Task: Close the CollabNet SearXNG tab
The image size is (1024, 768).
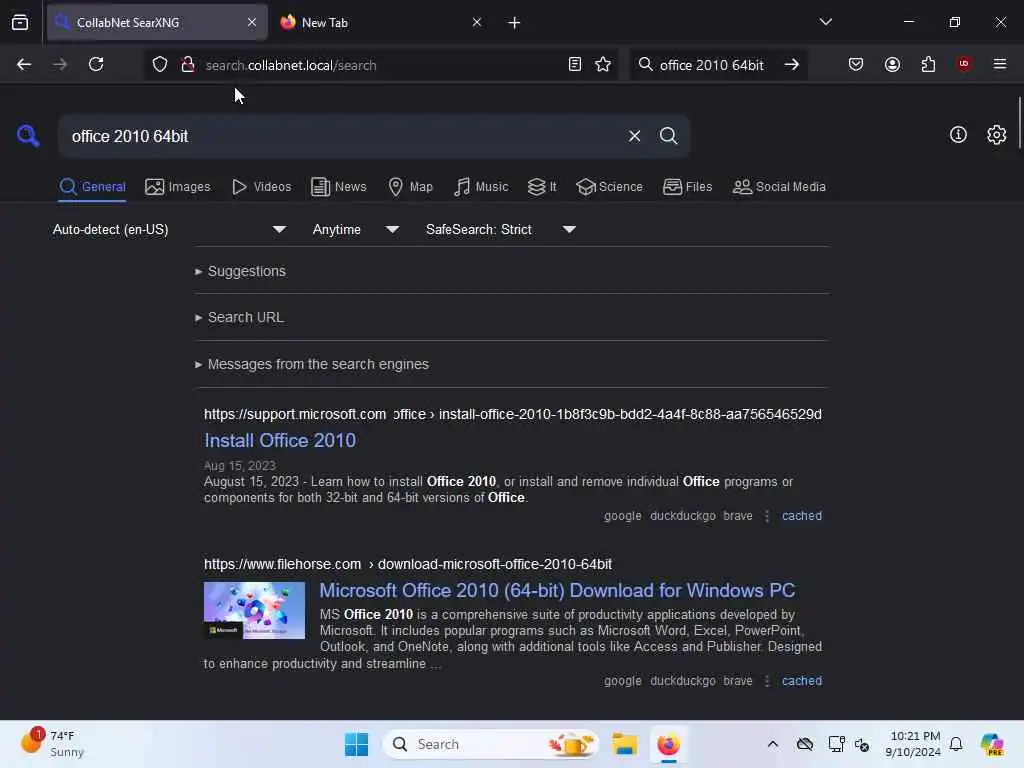Action: [252, 22]
